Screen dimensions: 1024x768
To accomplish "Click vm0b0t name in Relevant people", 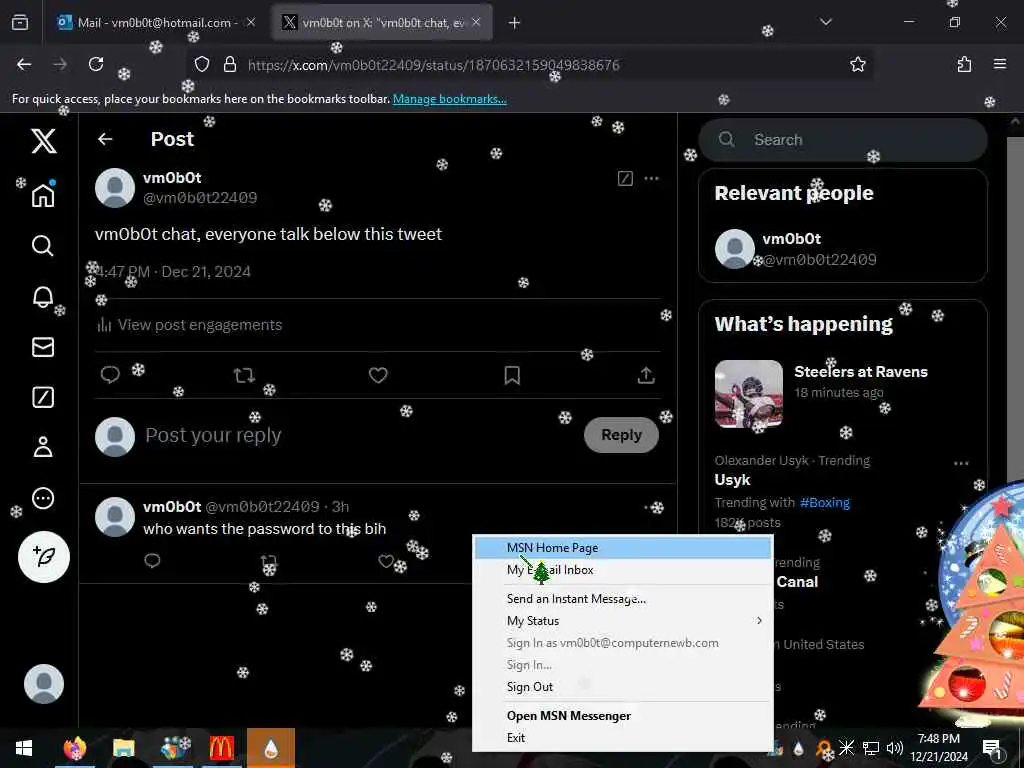I will pos(792,238).
